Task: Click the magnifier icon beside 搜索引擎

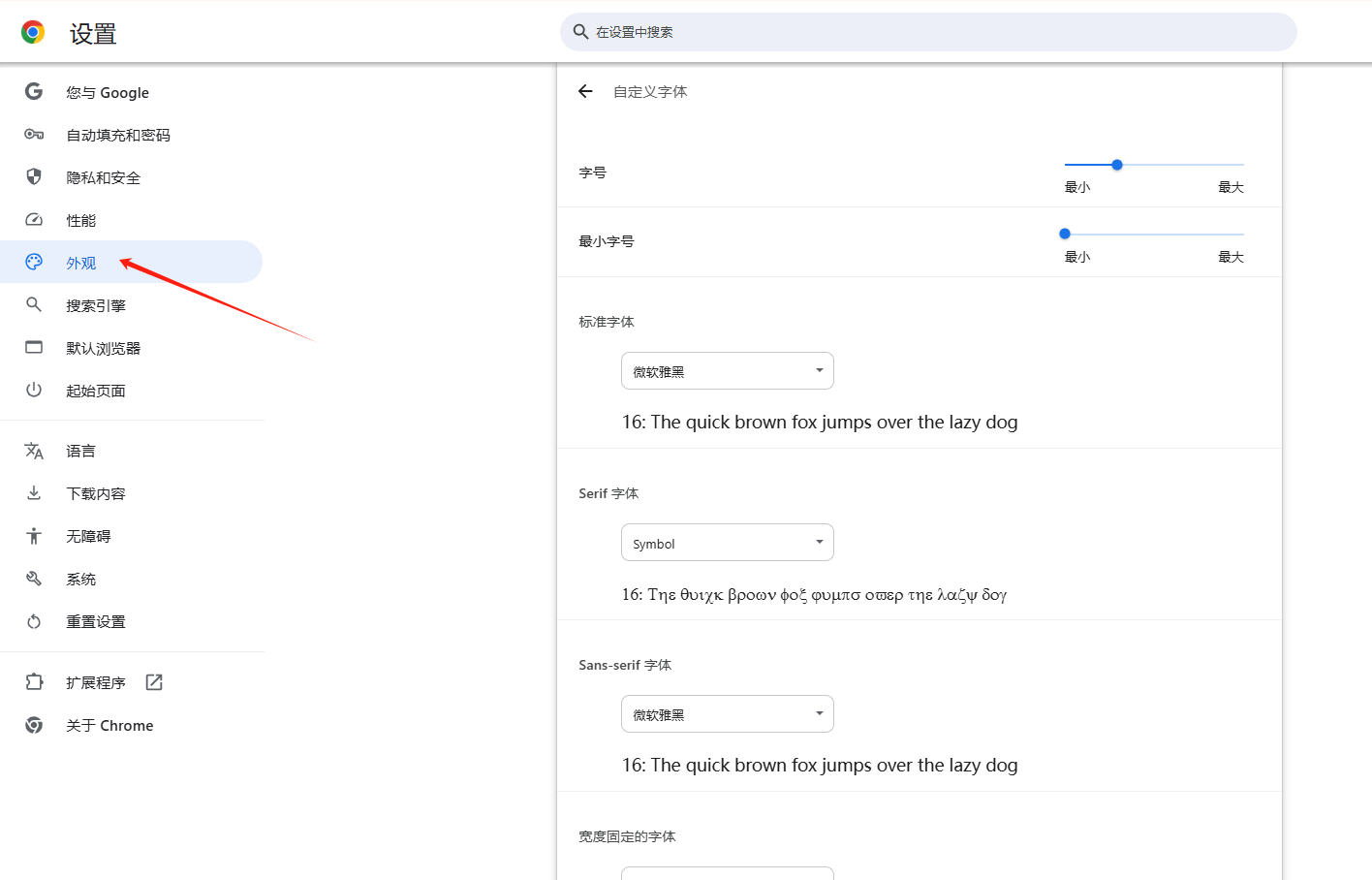Action: (x=34, y=304)
